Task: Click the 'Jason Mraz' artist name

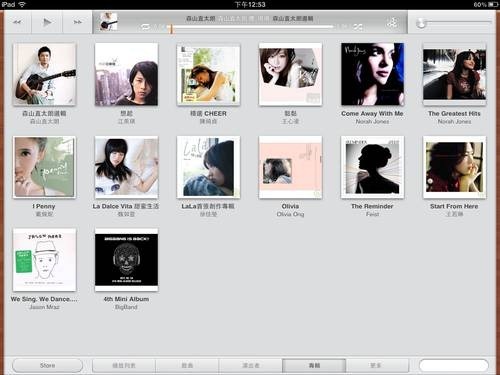Action: point(44,307)
